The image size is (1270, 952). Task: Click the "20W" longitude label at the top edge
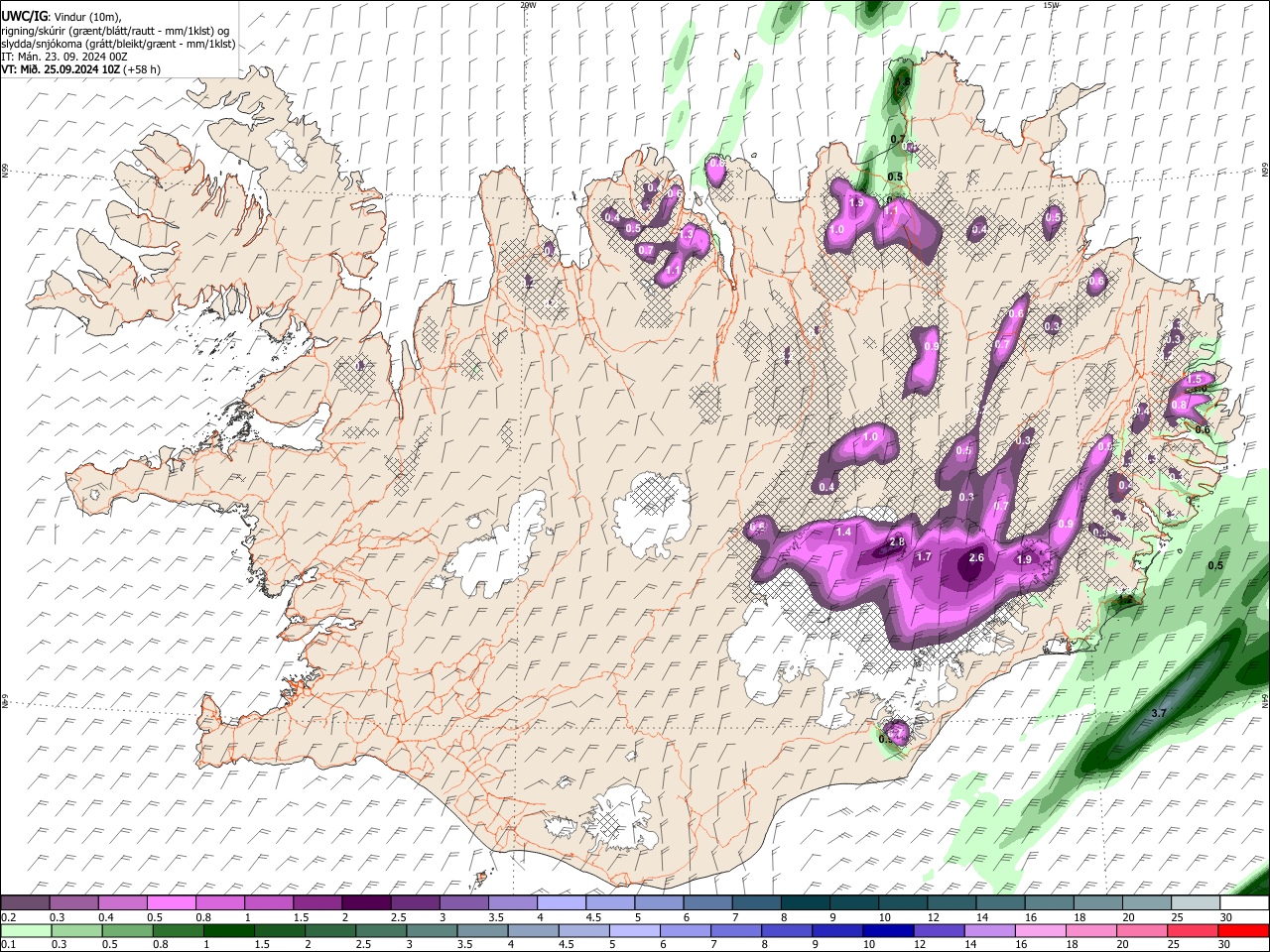click(528, 5)
